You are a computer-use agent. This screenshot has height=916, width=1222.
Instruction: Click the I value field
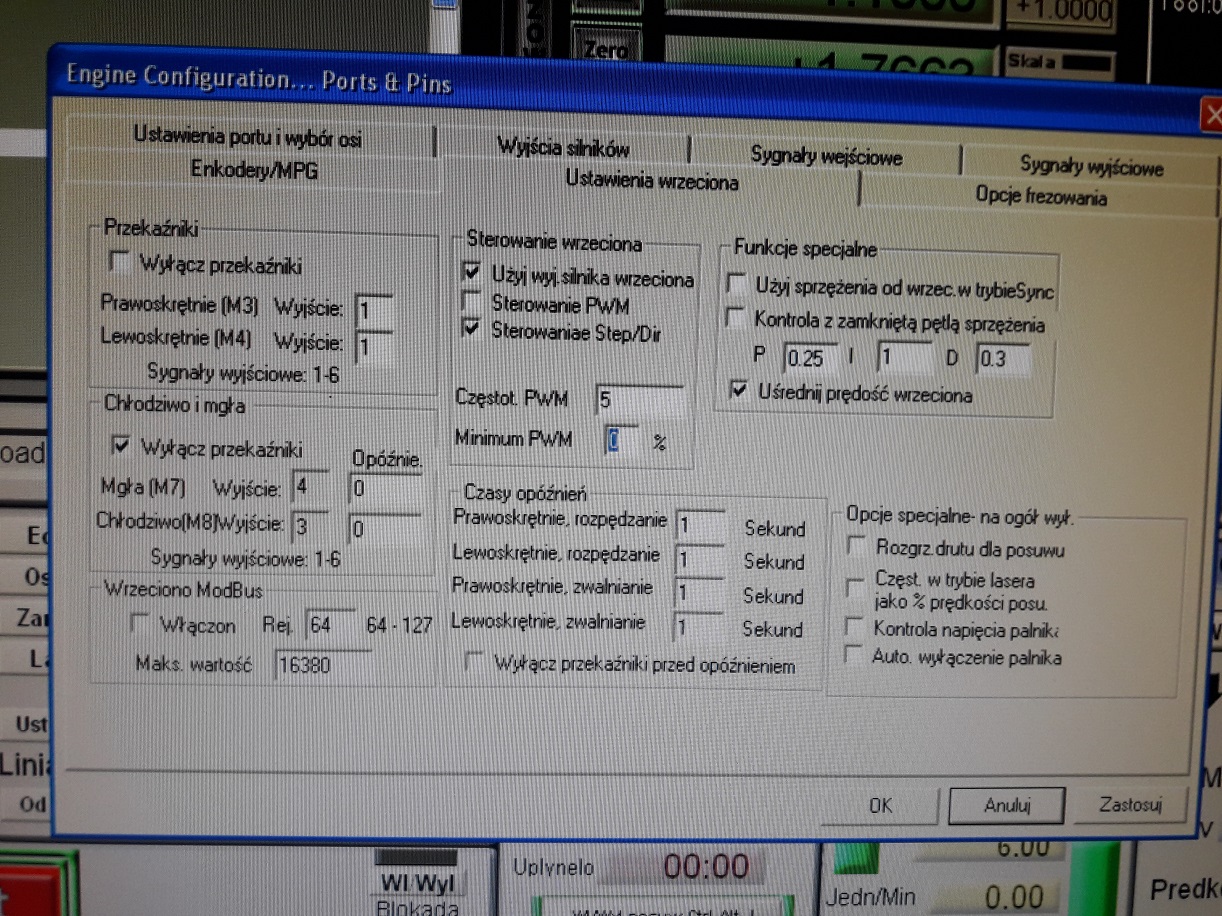[x=904, y=358]
